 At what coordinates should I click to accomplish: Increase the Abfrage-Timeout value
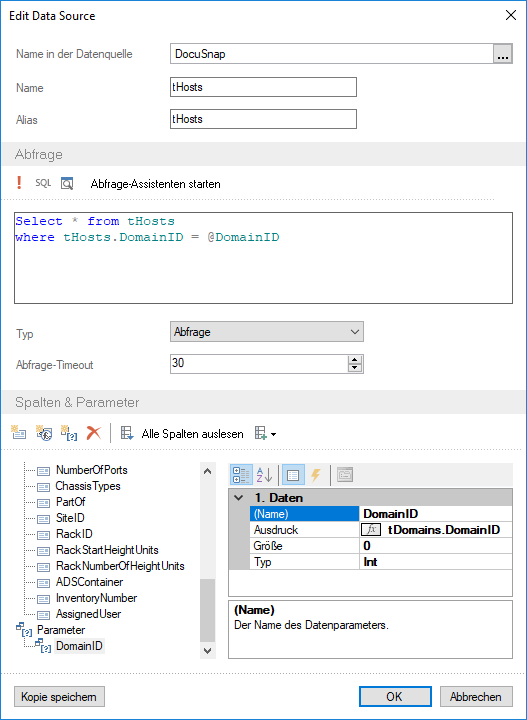tap(355, 360)
